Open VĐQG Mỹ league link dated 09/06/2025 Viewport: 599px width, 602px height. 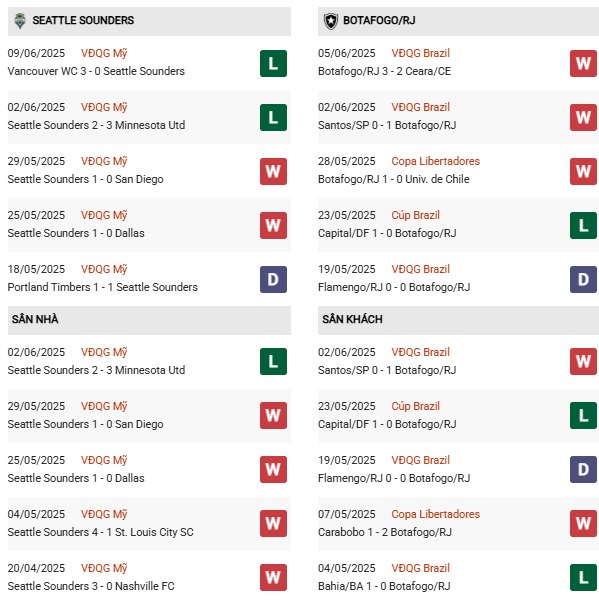coord(104,53)
